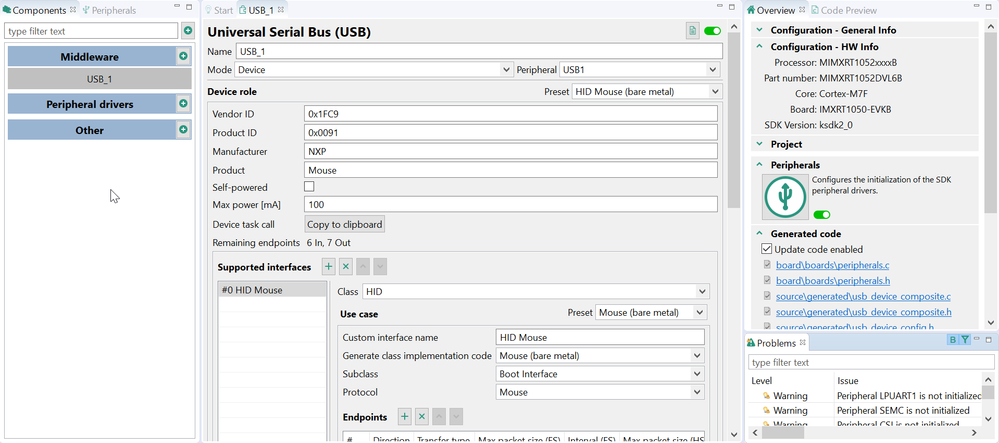Toggle the checkbox beside usb_device_composite.c
The height and width of the screenshot is (443, 999).
(x=767, y=296)
